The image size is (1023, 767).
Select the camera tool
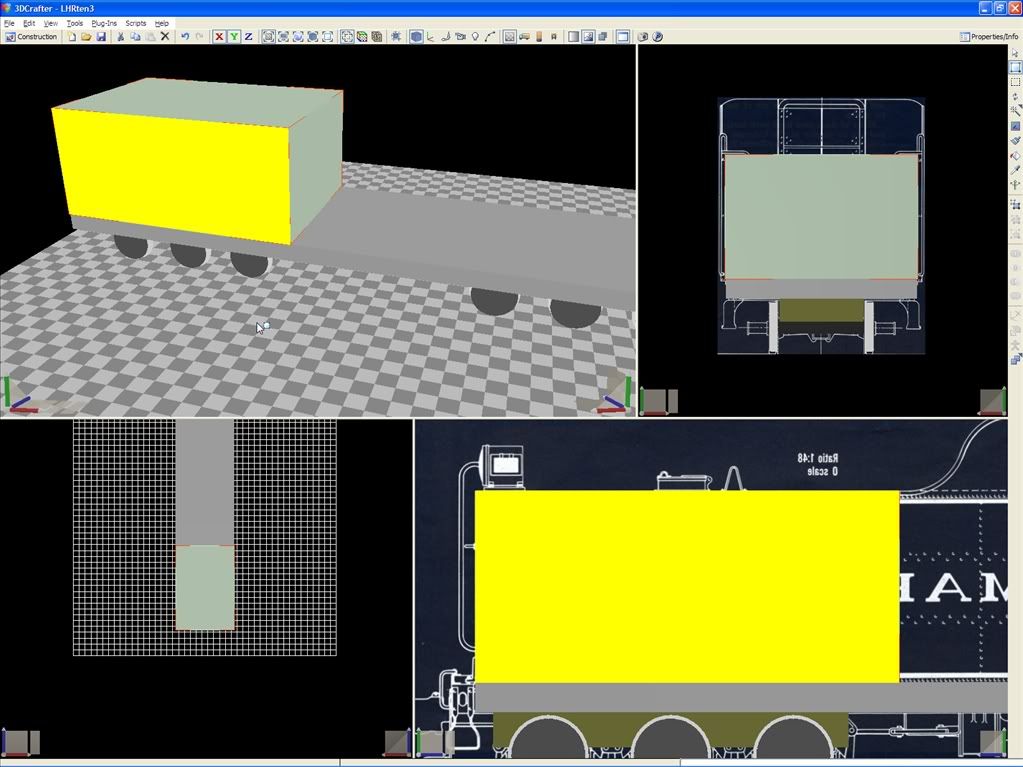tap(461, 37)
